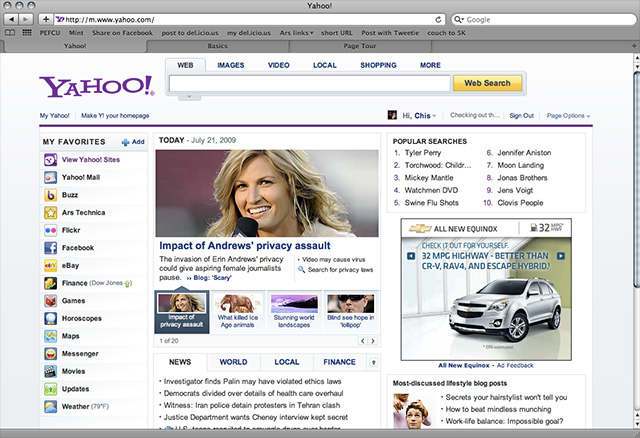Click the eBay icon in My Favorites
640x438 pixels.
click(51, 265)
